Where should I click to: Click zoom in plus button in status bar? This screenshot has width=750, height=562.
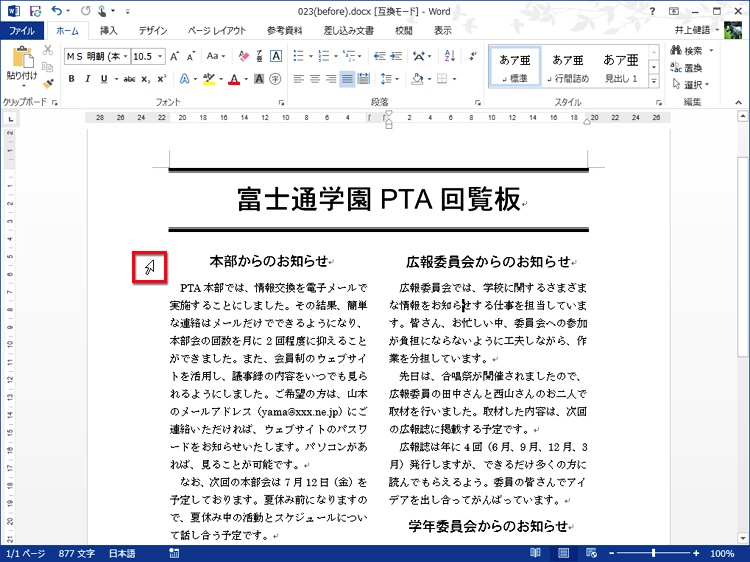696,553
